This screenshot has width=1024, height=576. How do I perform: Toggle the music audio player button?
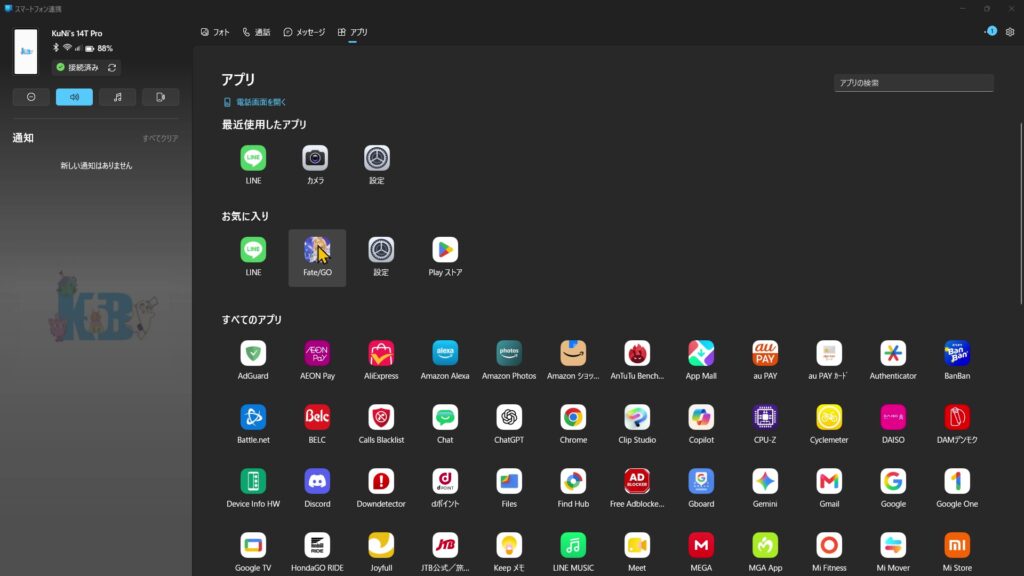click(118, 97)
